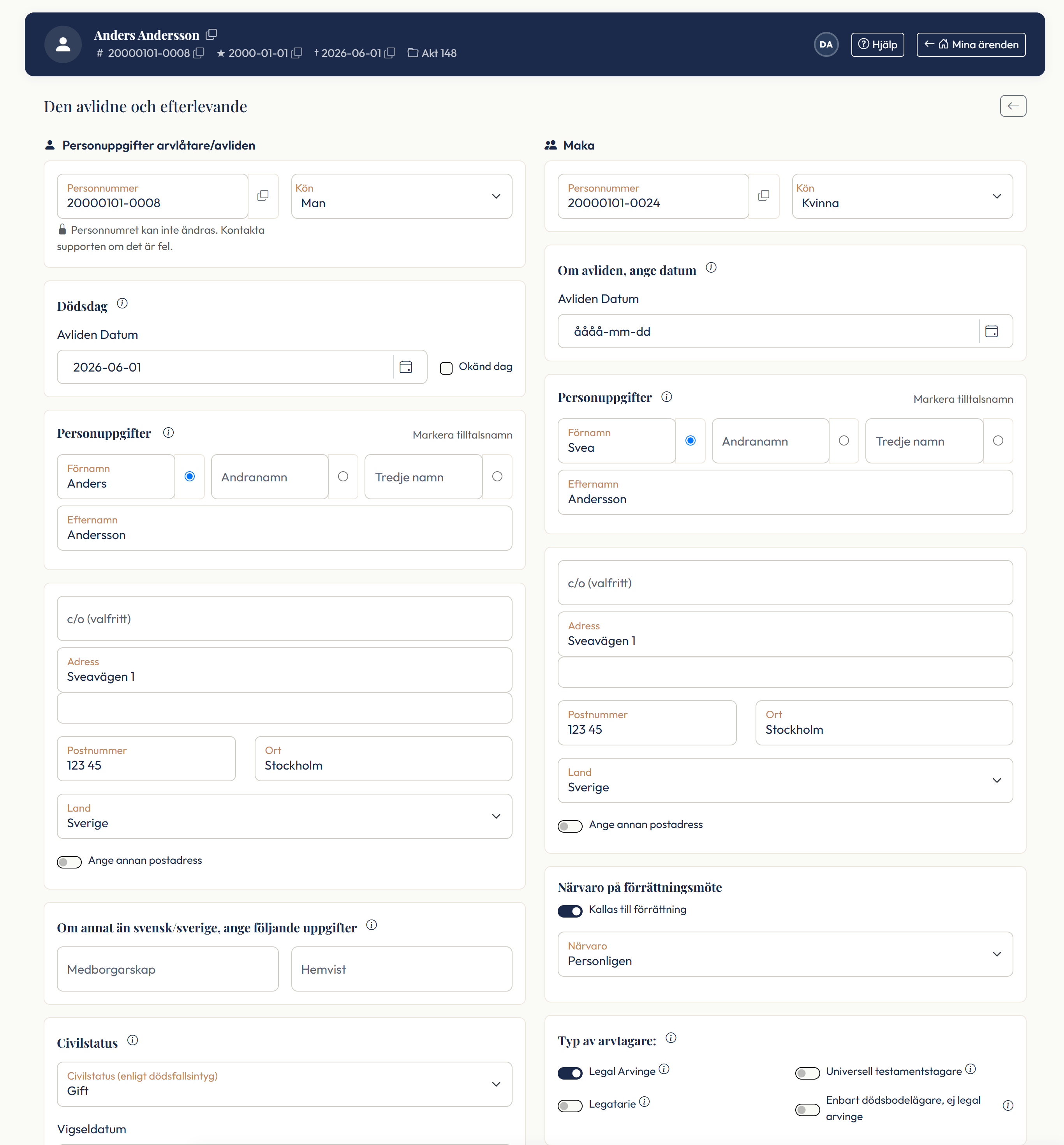Show info for Maka's Personuppgifter section
The height and width of the screenshot is (1145, 1064).
[667, 396]
